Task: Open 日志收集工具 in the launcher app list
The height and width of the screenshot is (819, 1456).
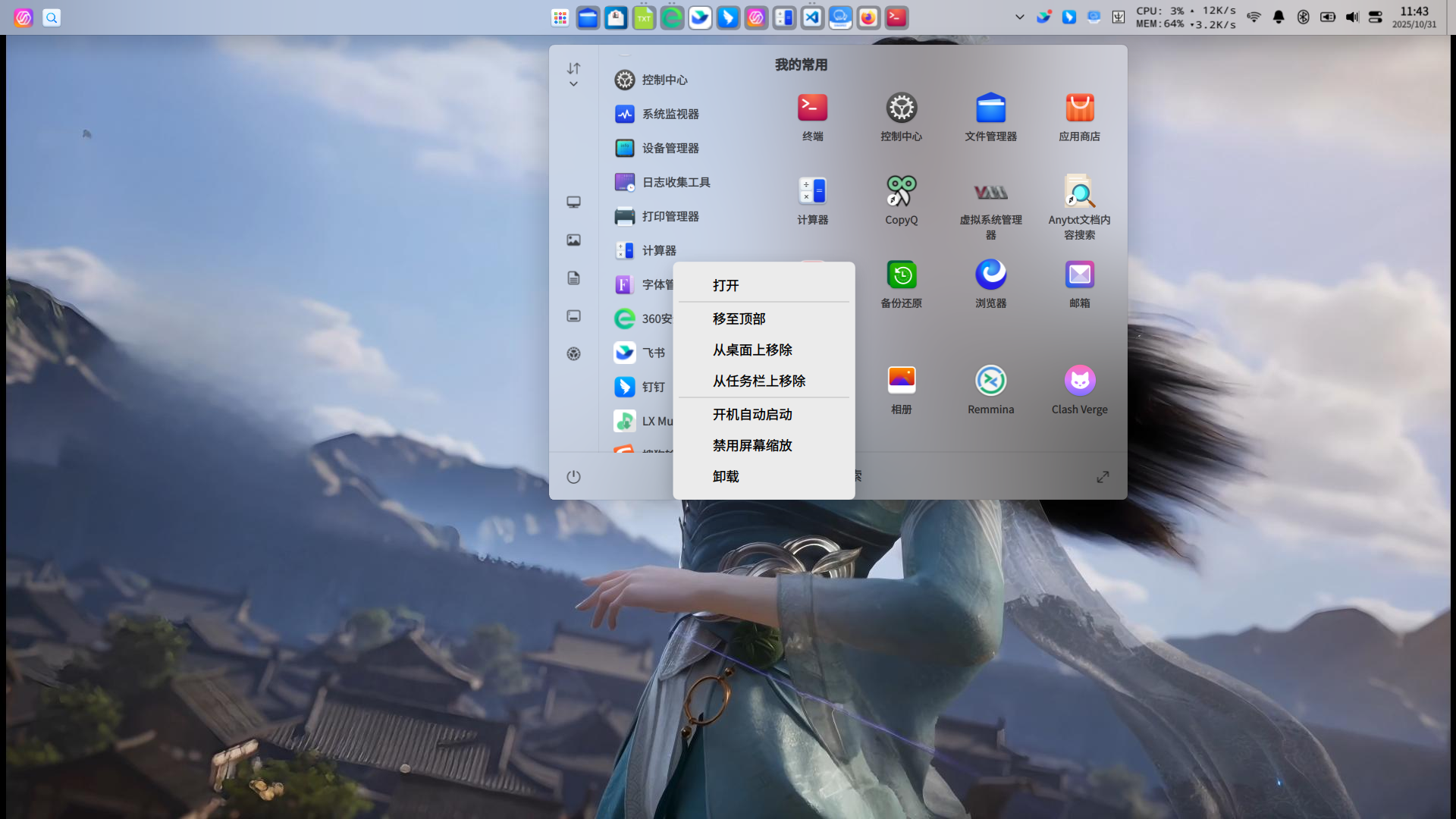Action: pyautogui.click(x=663, y=182)
